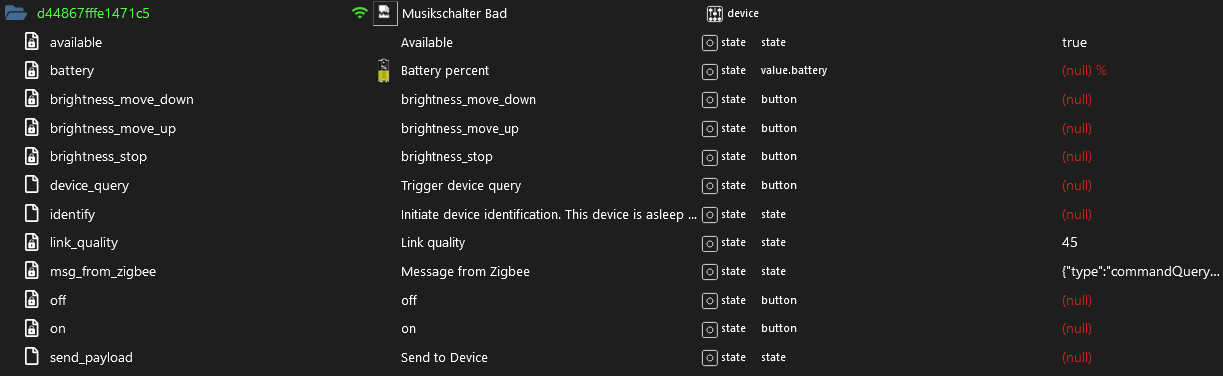Click the Trigger device query name

(x=461, y=185)
